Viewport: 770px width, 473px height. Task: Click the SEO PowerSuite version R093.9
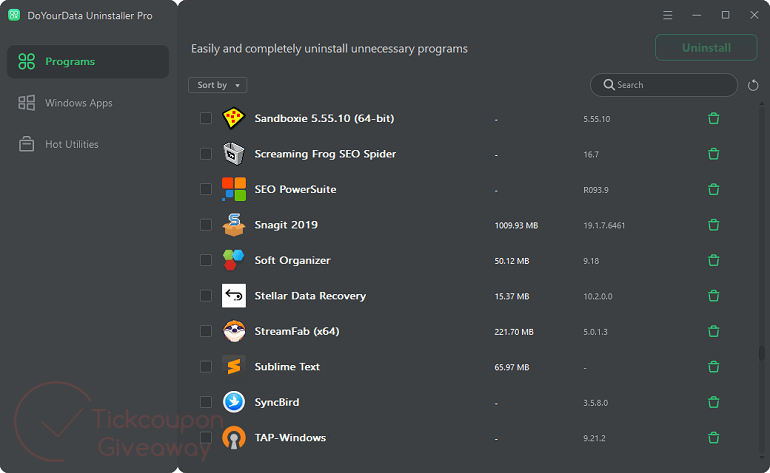tap(596, 190)
